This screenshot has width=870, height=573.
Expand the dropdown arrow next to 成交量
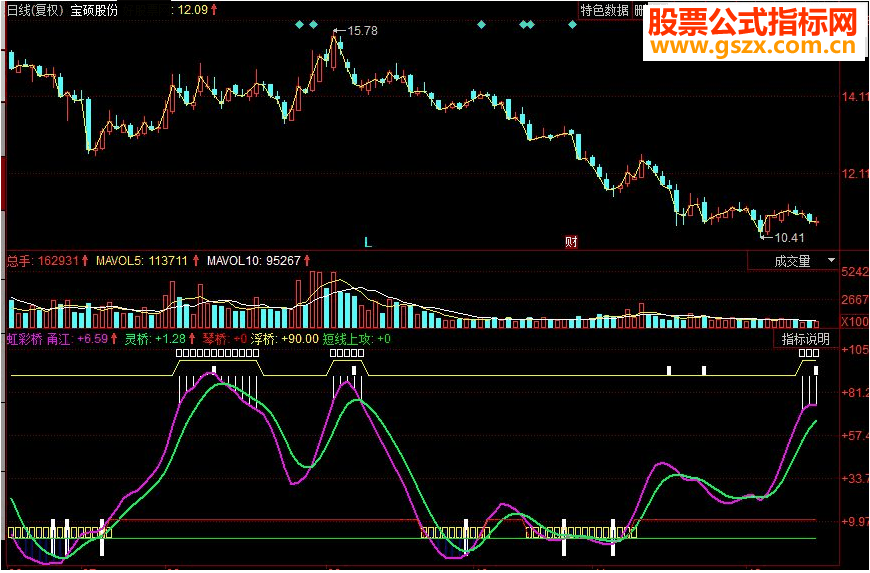831,261
